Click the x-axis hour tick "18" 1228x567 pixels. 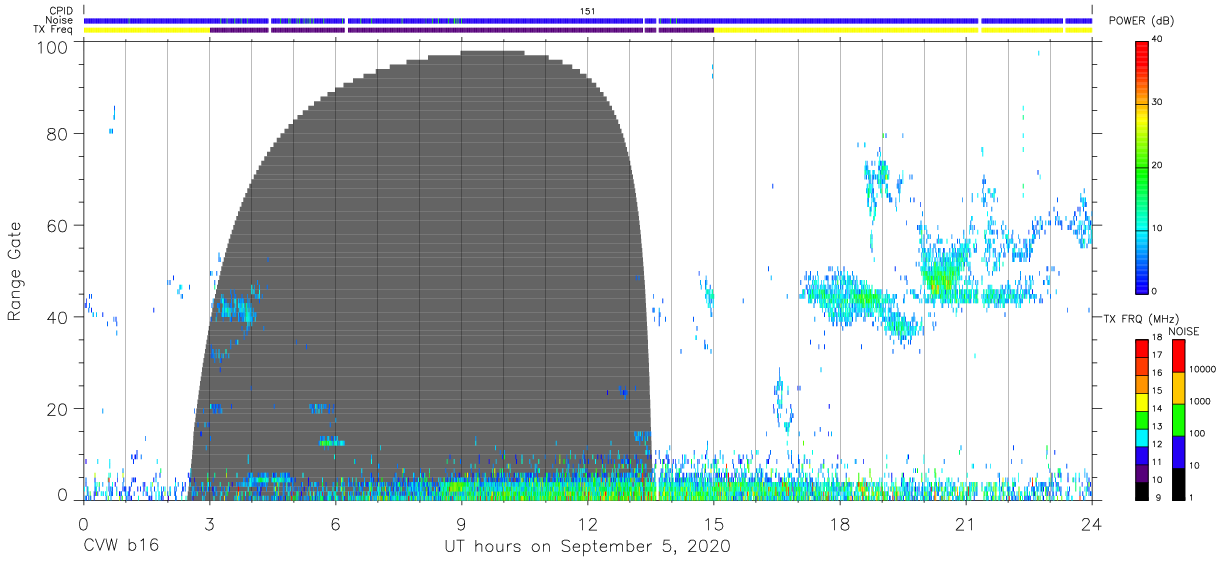840,522
